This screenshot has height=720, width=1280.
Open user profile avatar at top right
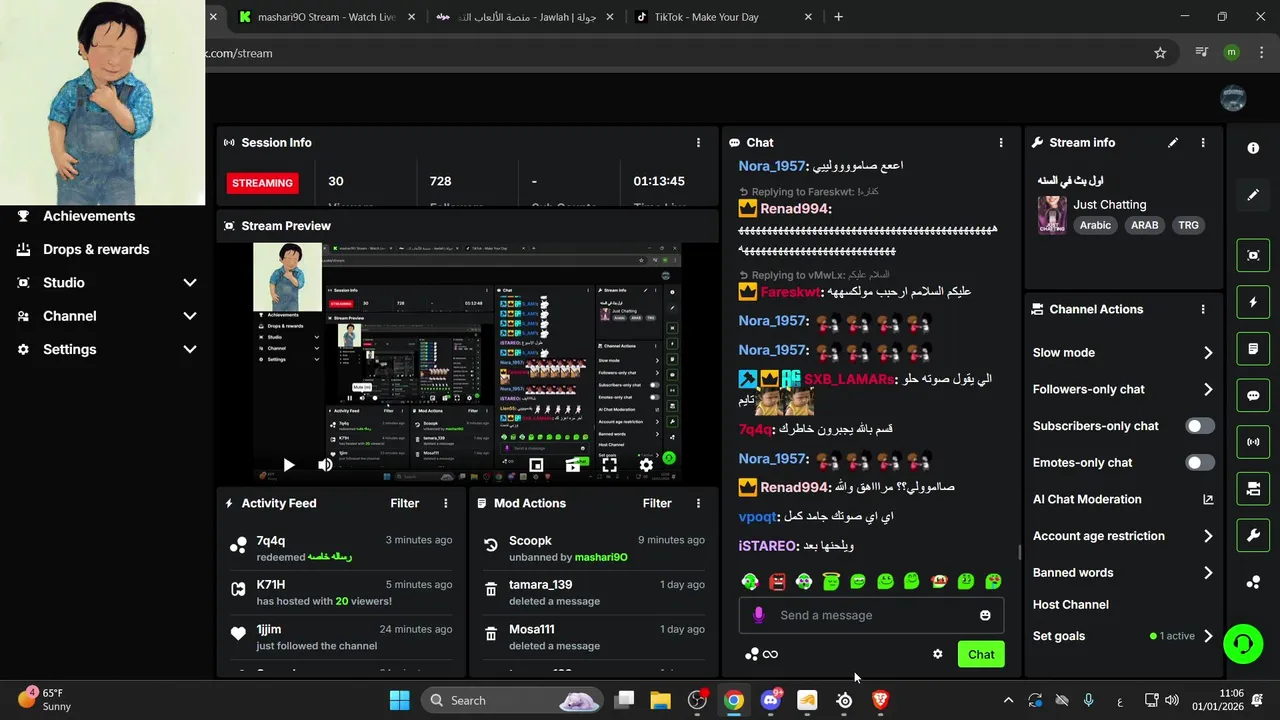pos(1233,98)
